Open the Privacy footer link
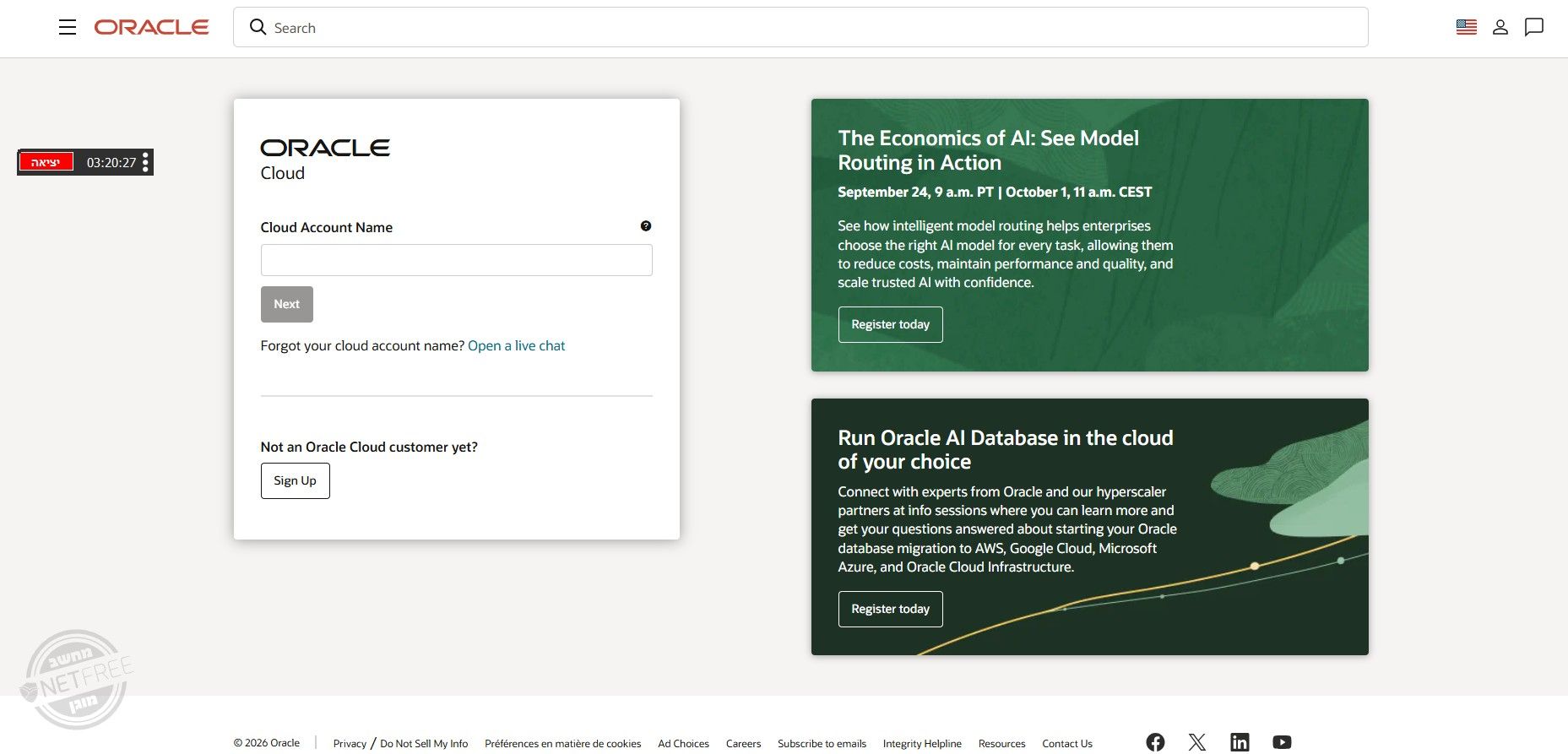This screenshot has height=754, width=1568. [350, 743]
